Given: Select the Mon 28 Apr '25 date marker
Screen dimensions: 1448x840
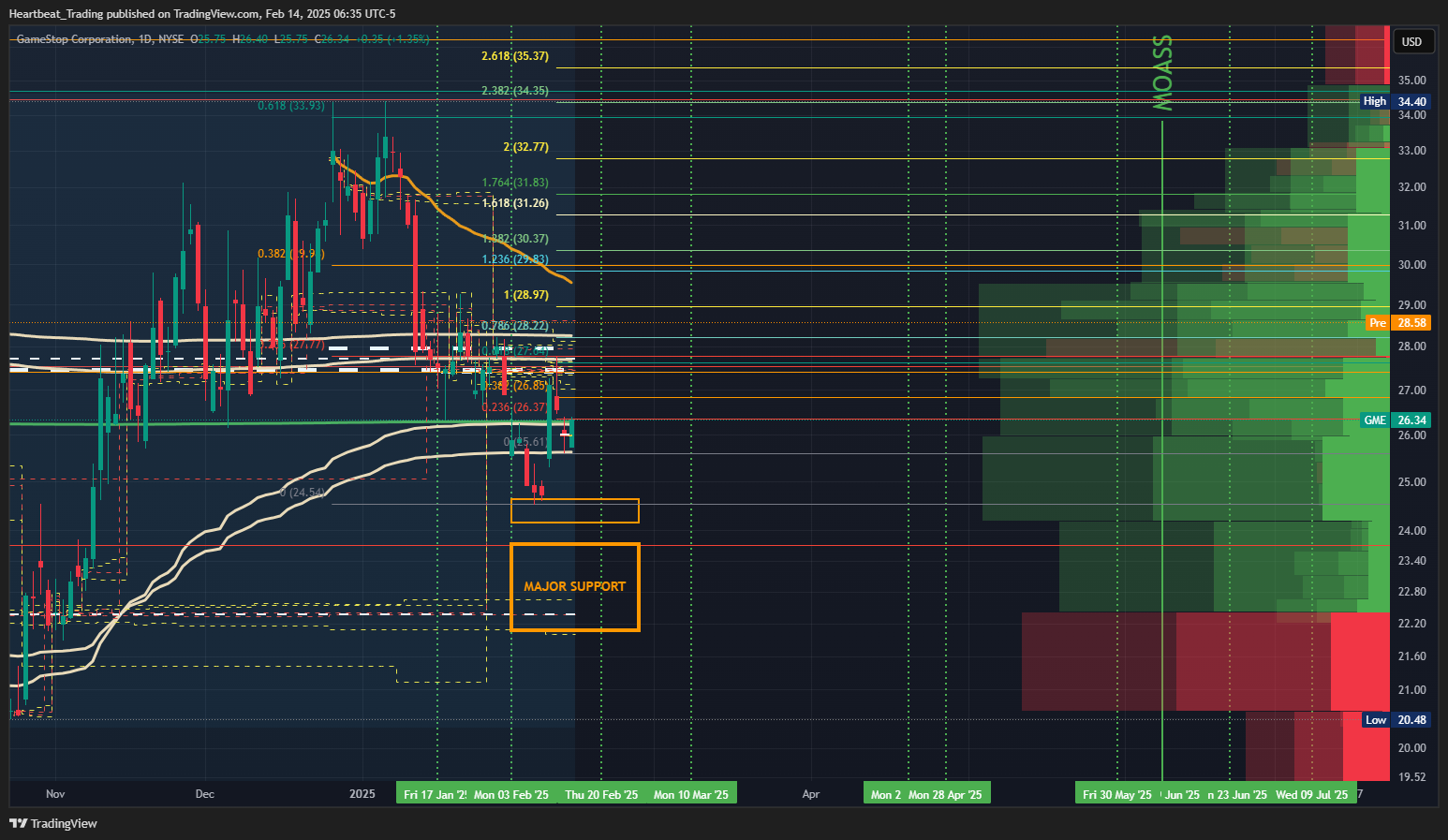Looking at the screenshot, I should click(946, 794).
